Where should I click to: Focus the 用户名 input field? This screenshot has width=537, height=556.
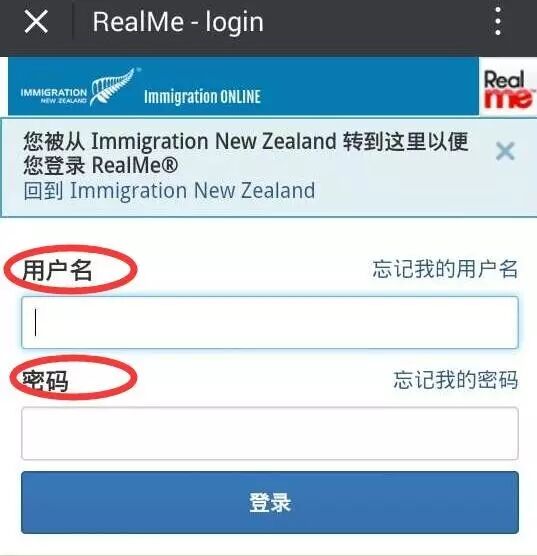tap(270, 323)
